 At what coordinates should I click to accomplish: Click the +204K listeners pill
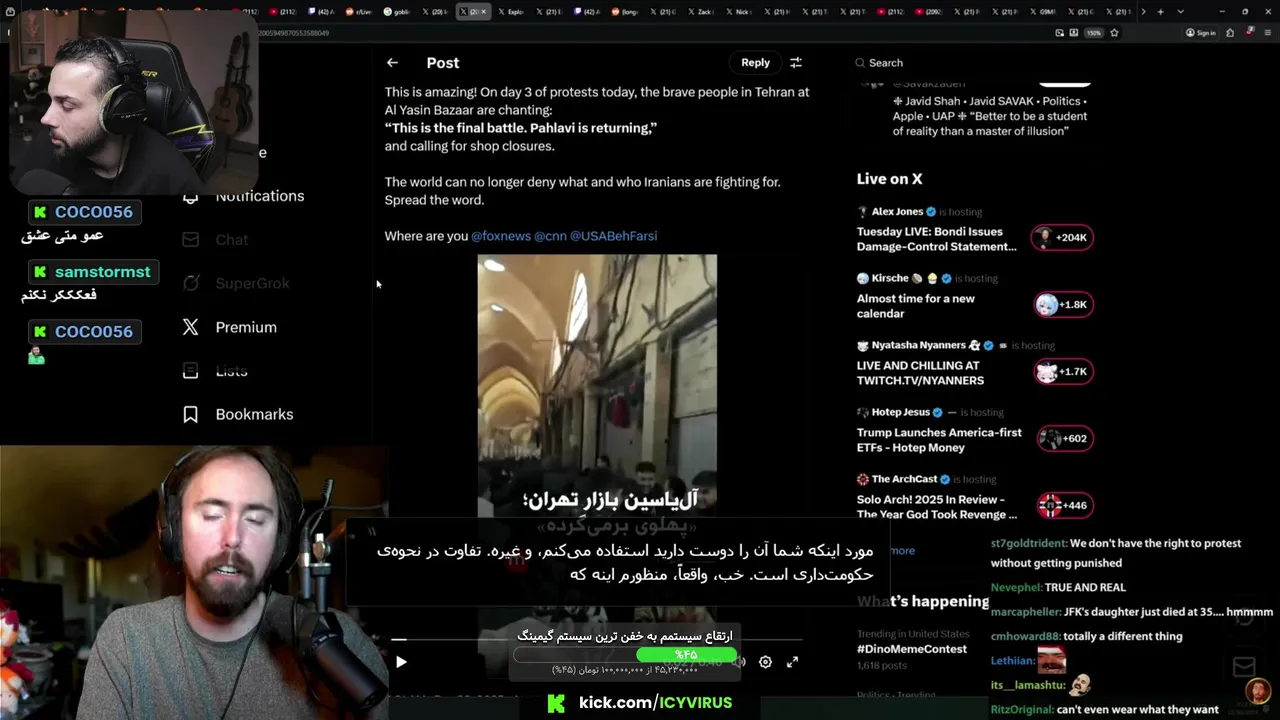tap(1062, 237)
